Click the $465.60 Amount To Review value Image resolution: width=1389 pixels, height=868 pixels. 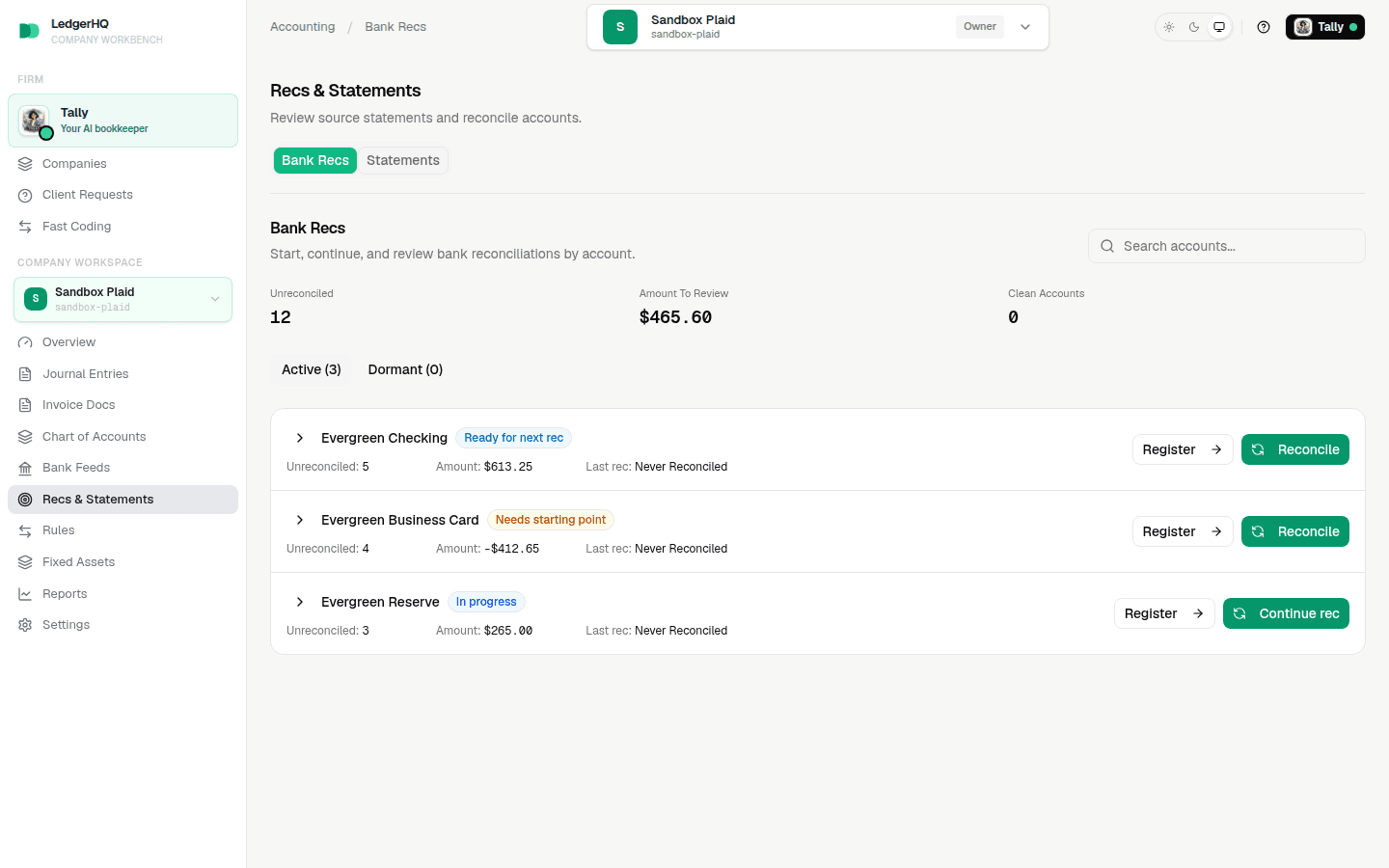675,317
